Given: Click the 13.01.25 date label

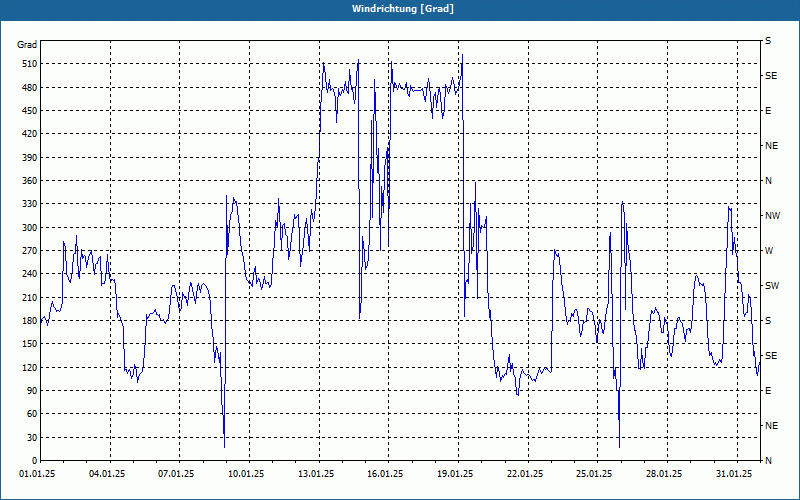Looking at the screenshot, I should point(316,474).
